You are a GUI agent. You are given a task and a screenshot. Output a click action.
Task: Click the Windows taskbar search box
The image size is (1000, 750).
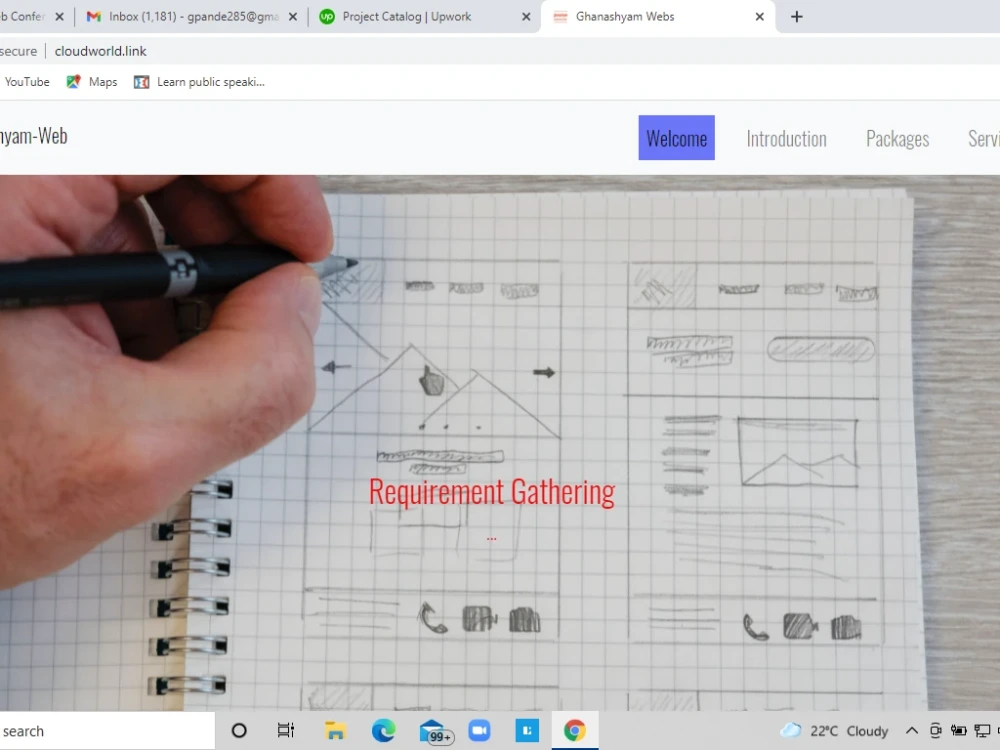point(107,731)
